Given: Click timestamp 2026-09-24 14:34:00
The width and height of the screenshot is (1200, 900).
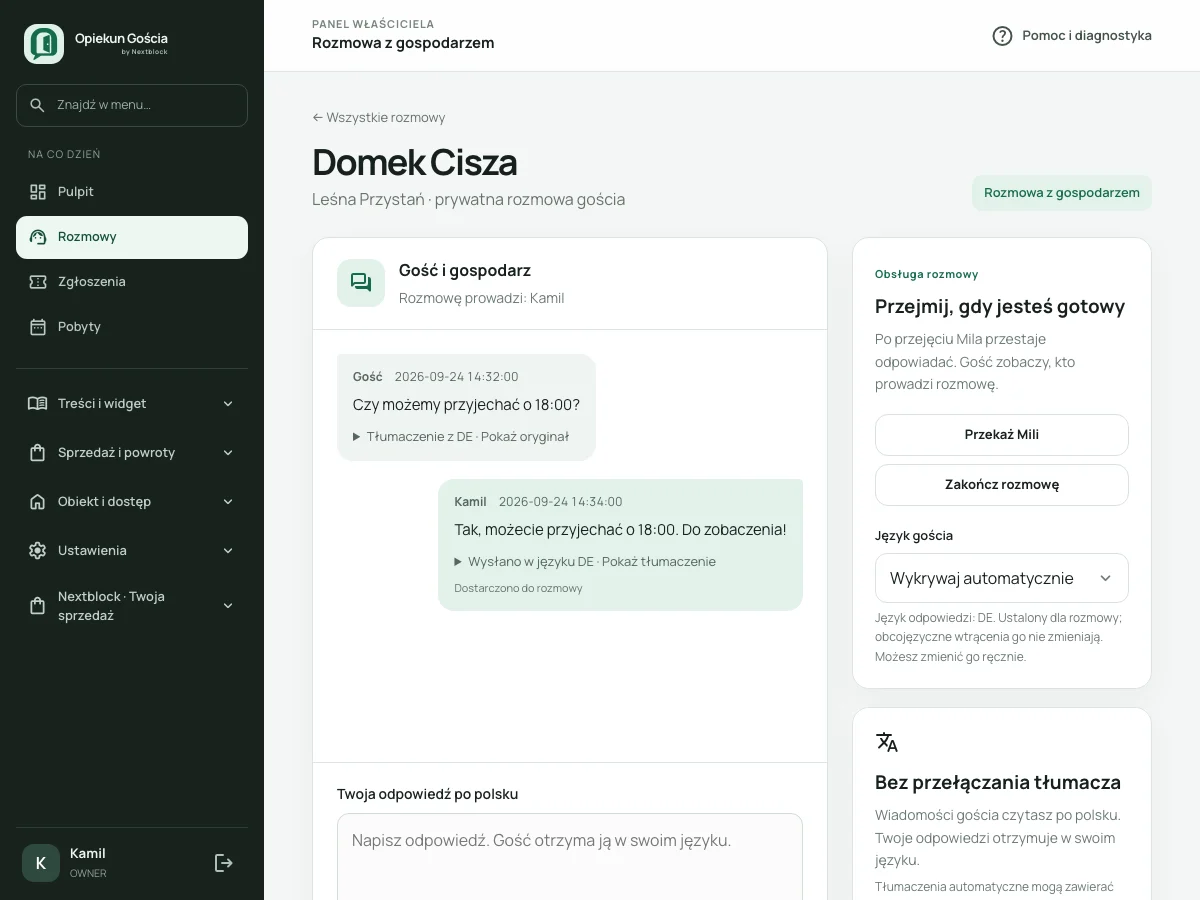Looking at the screenshot, I should (560, 502).
